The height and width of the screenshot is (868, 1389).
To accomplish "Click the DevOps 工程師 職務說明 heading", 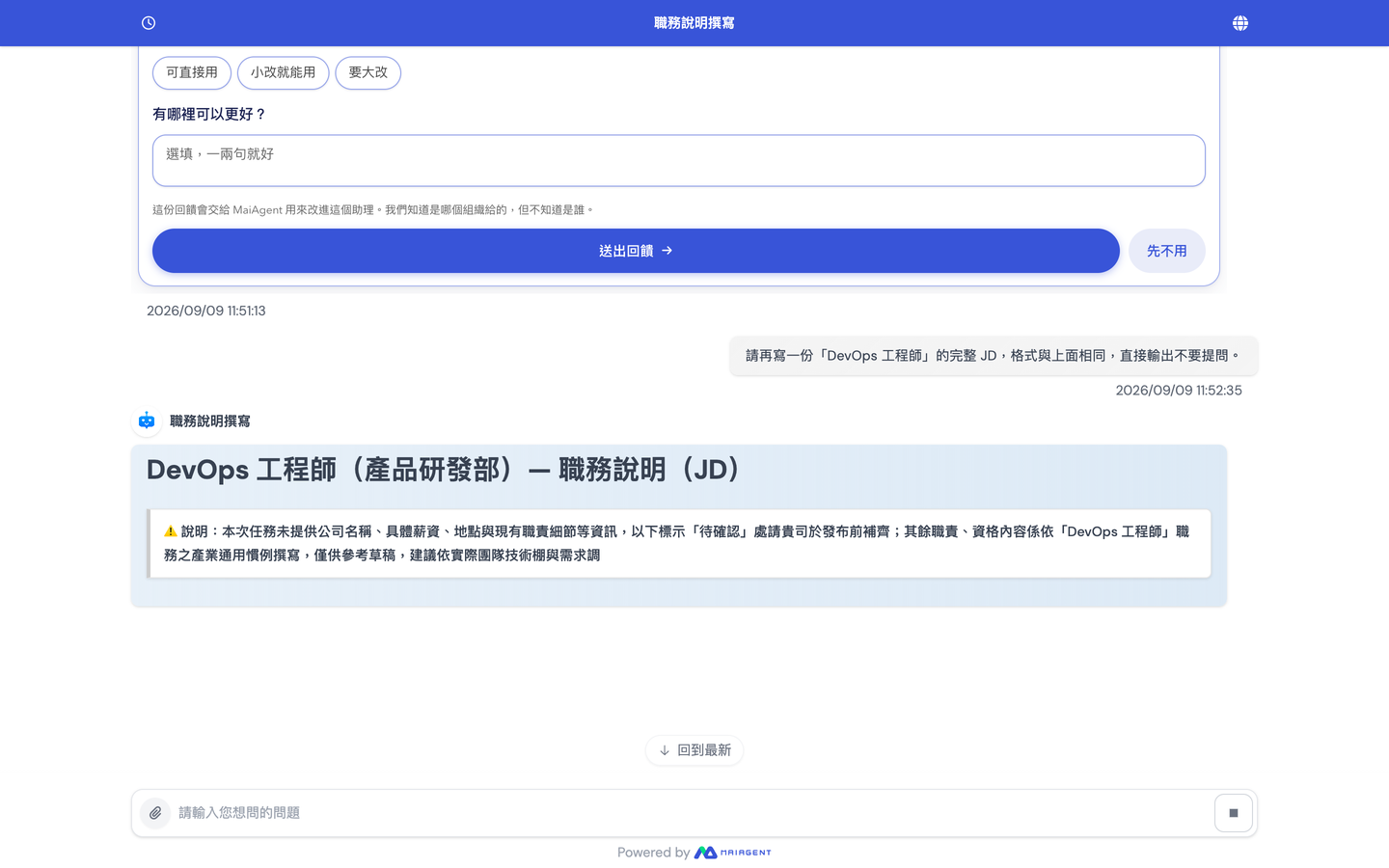I will 443,470.
